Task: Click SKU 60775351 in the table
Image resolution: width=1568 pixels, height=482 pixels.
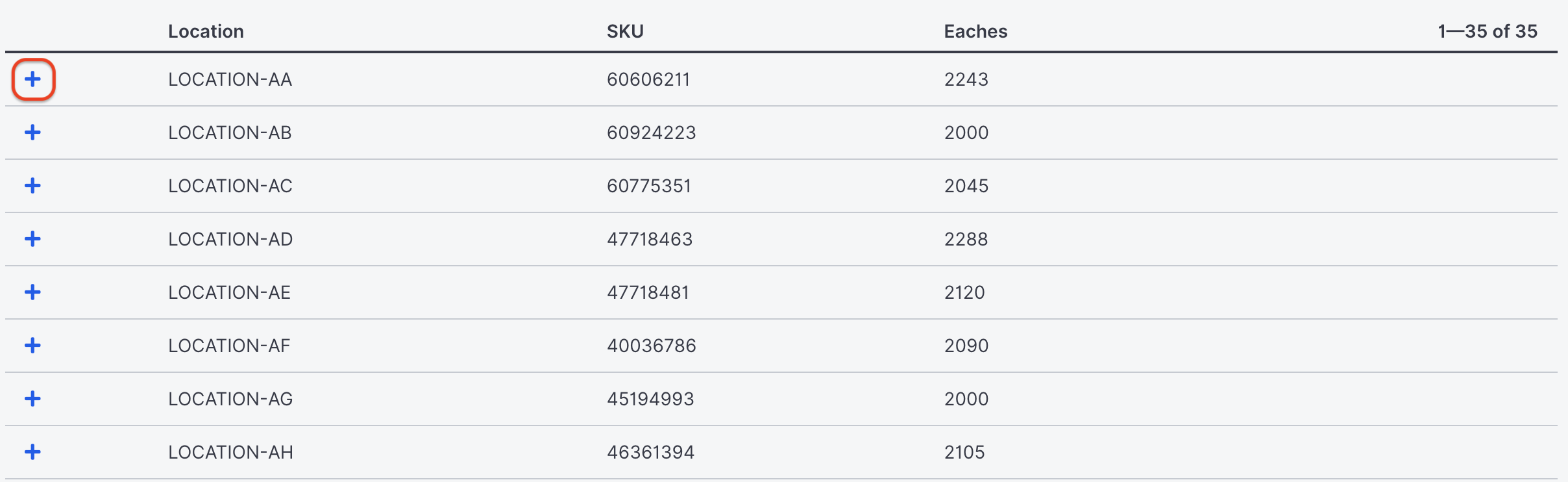Action: (x=649, y=186)
